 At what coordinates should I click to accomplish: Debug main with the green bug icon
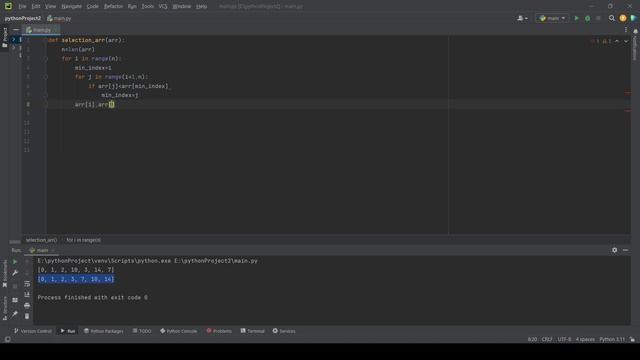587,18
